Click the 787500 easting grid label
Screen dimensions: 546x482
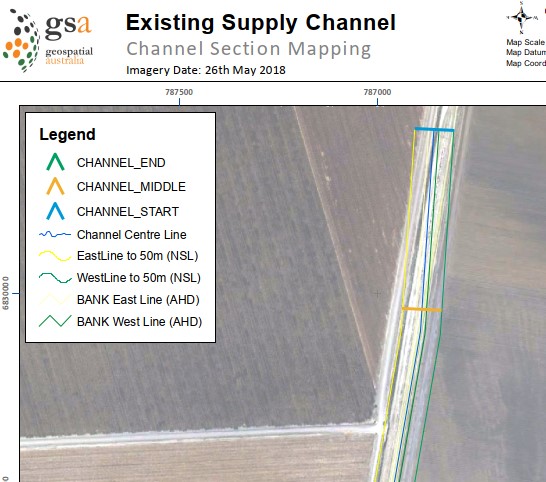point(179,92)
